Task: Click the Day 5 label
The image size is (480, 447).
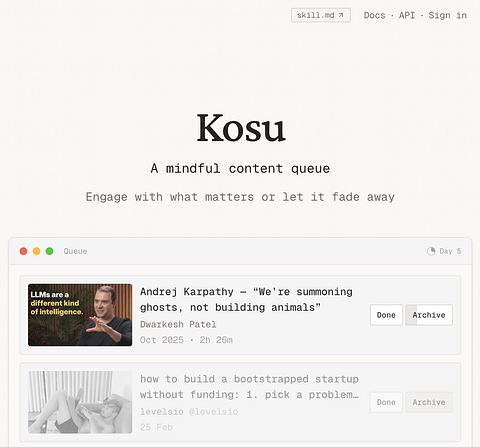Action: pos(450,251)
